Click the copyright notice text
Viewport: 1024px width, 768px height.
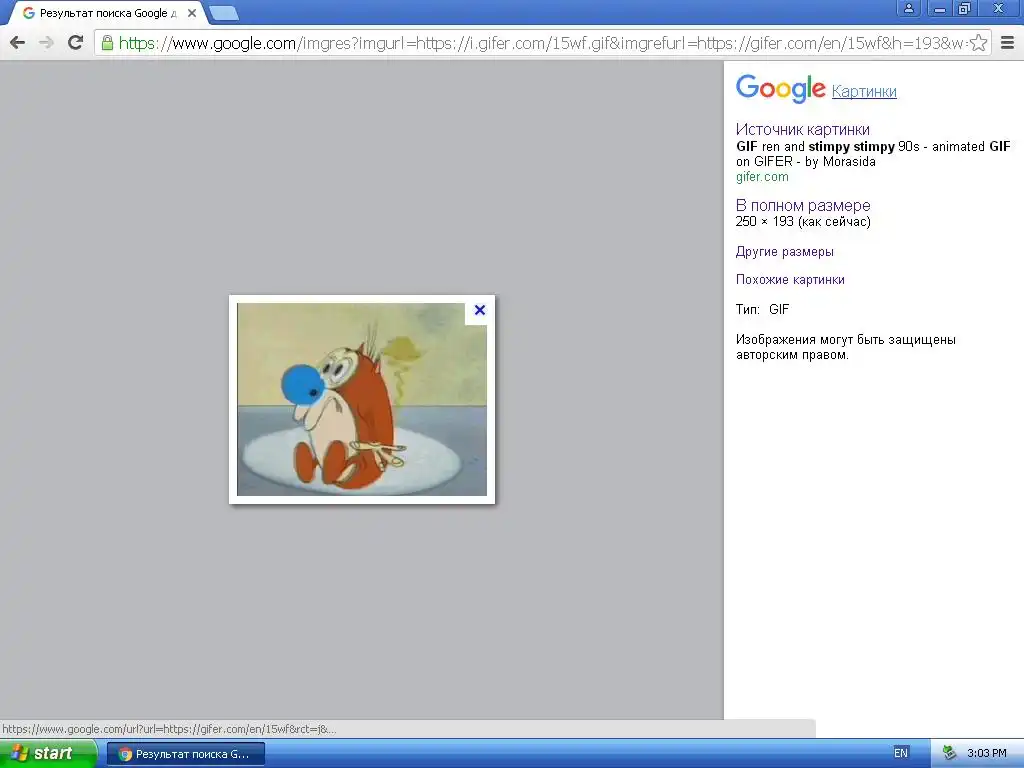(846, 347)
